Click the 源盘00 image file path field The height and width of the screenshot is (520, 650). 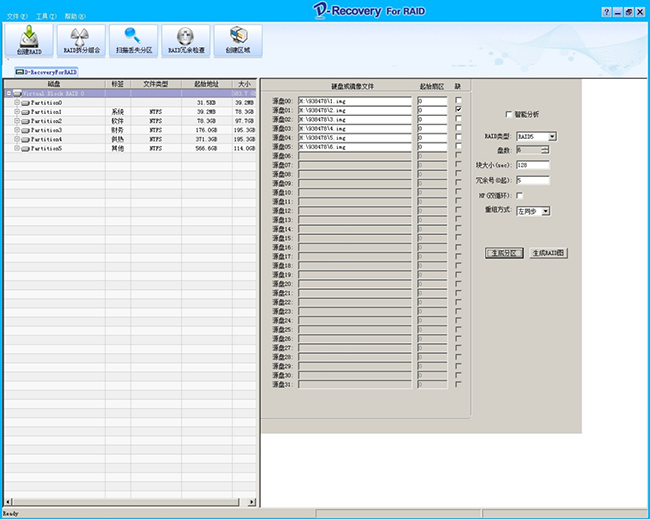(x=354, y=101)
